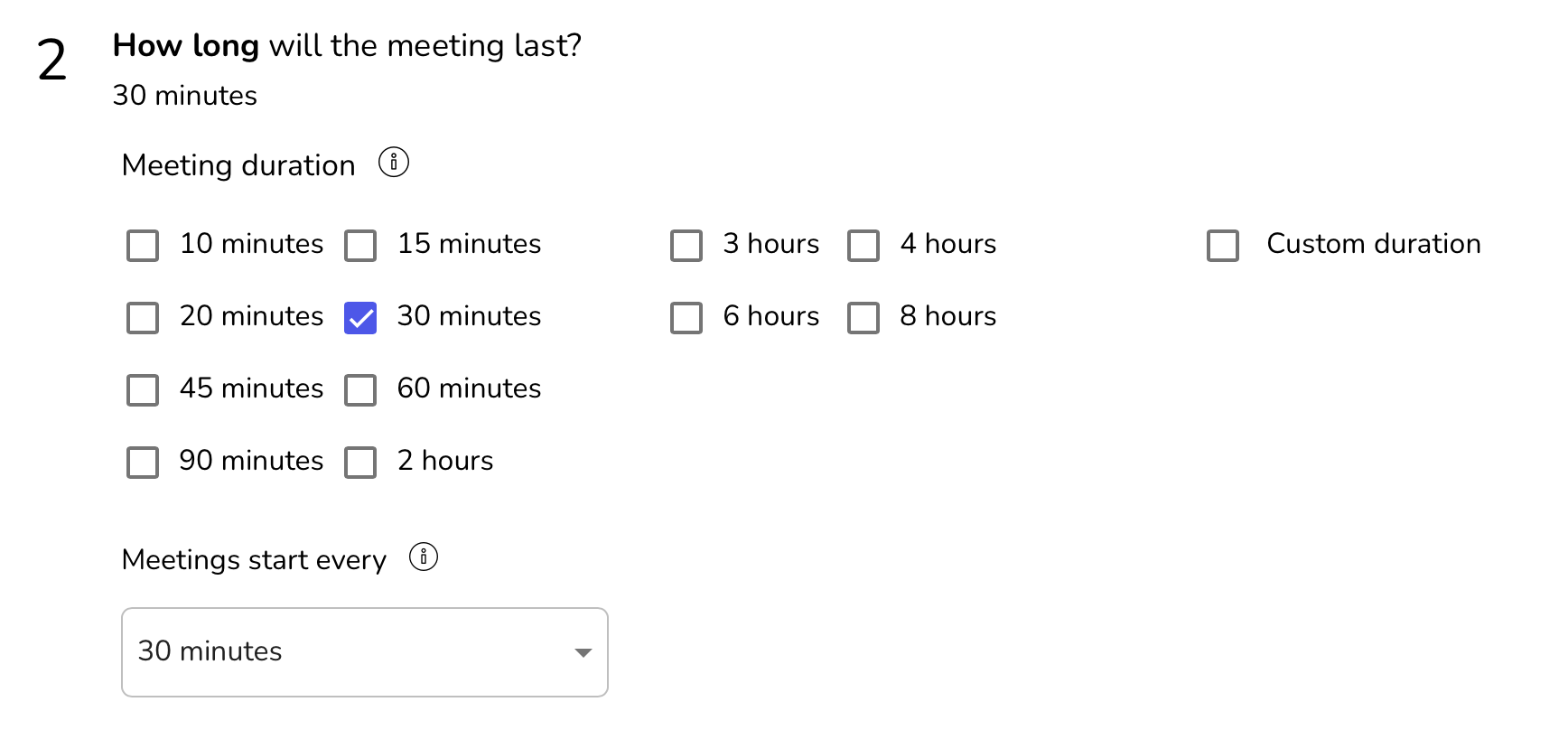Enable the 20 minutes duration option
The image size is (1568, 730).
[x=143, y=317]
